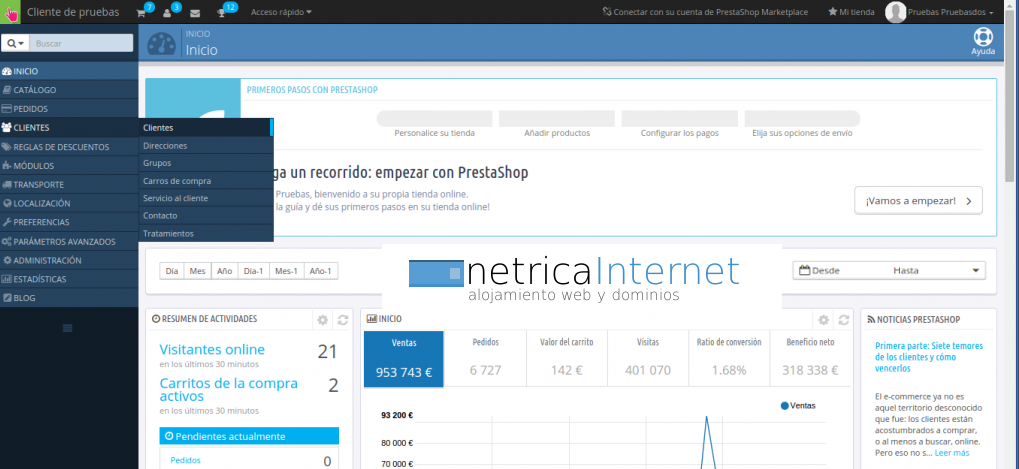Collapse the sidebar using the hamburger icon
The image size is (1019, 469).
68,328
